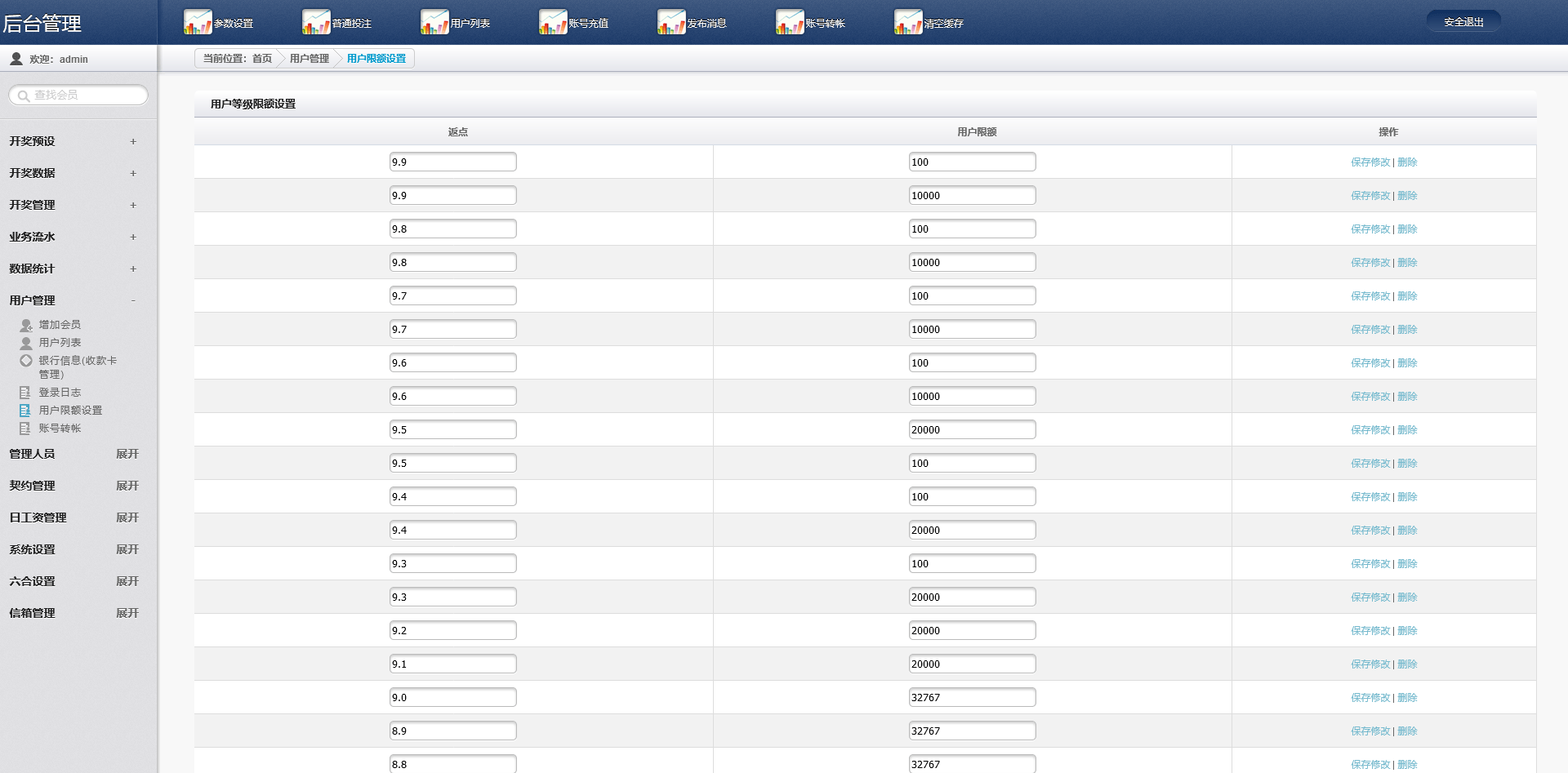Collapse the 用户管理 sidebar section
The height and width of the screenshot is (773, 1568).
click(133, 301)
